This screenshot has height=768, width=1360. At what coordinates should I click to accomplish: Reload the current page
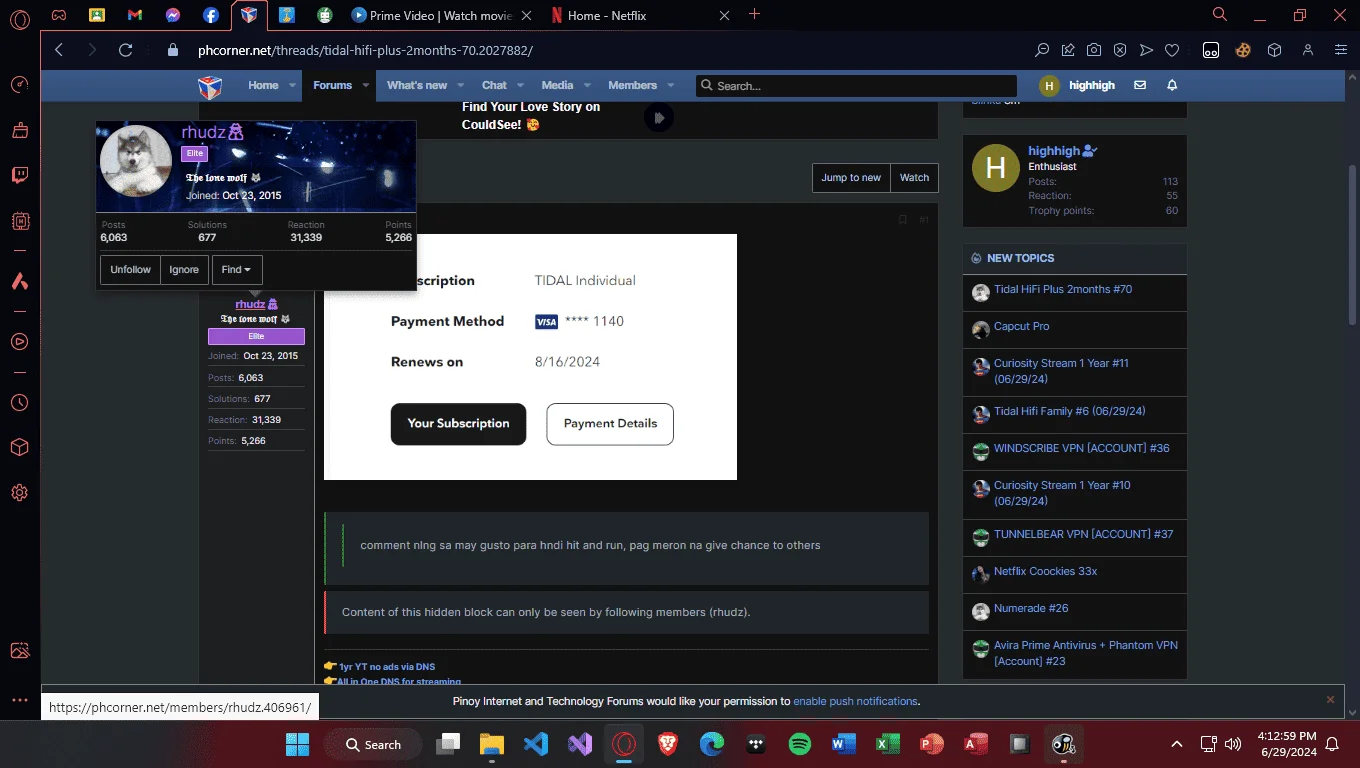point(125,50)
